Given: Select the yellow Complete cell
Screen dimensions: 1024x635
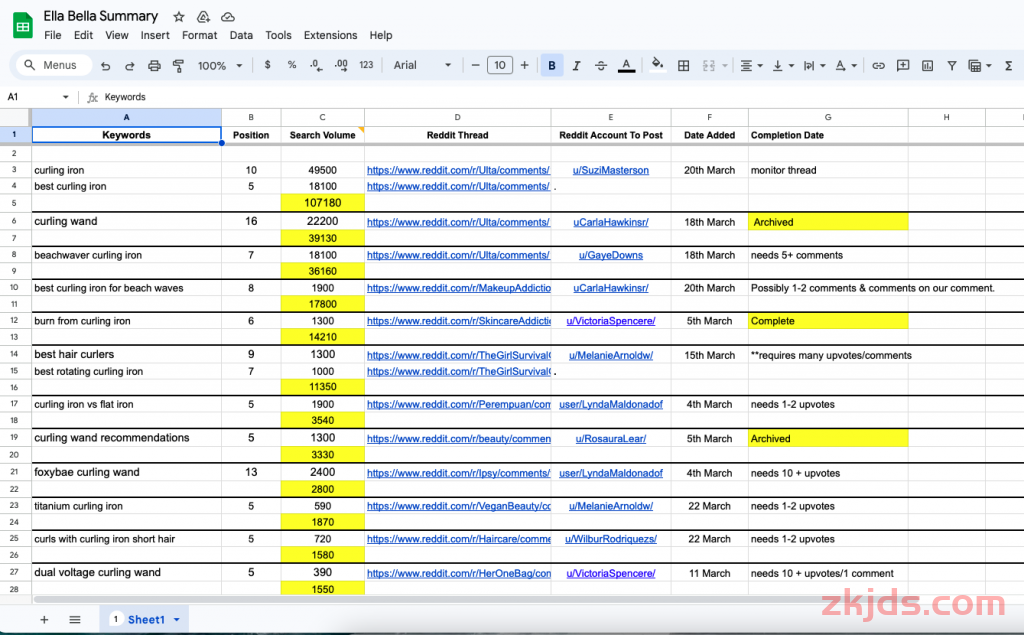Looking at the screenshot, I should tap(828, 321).
